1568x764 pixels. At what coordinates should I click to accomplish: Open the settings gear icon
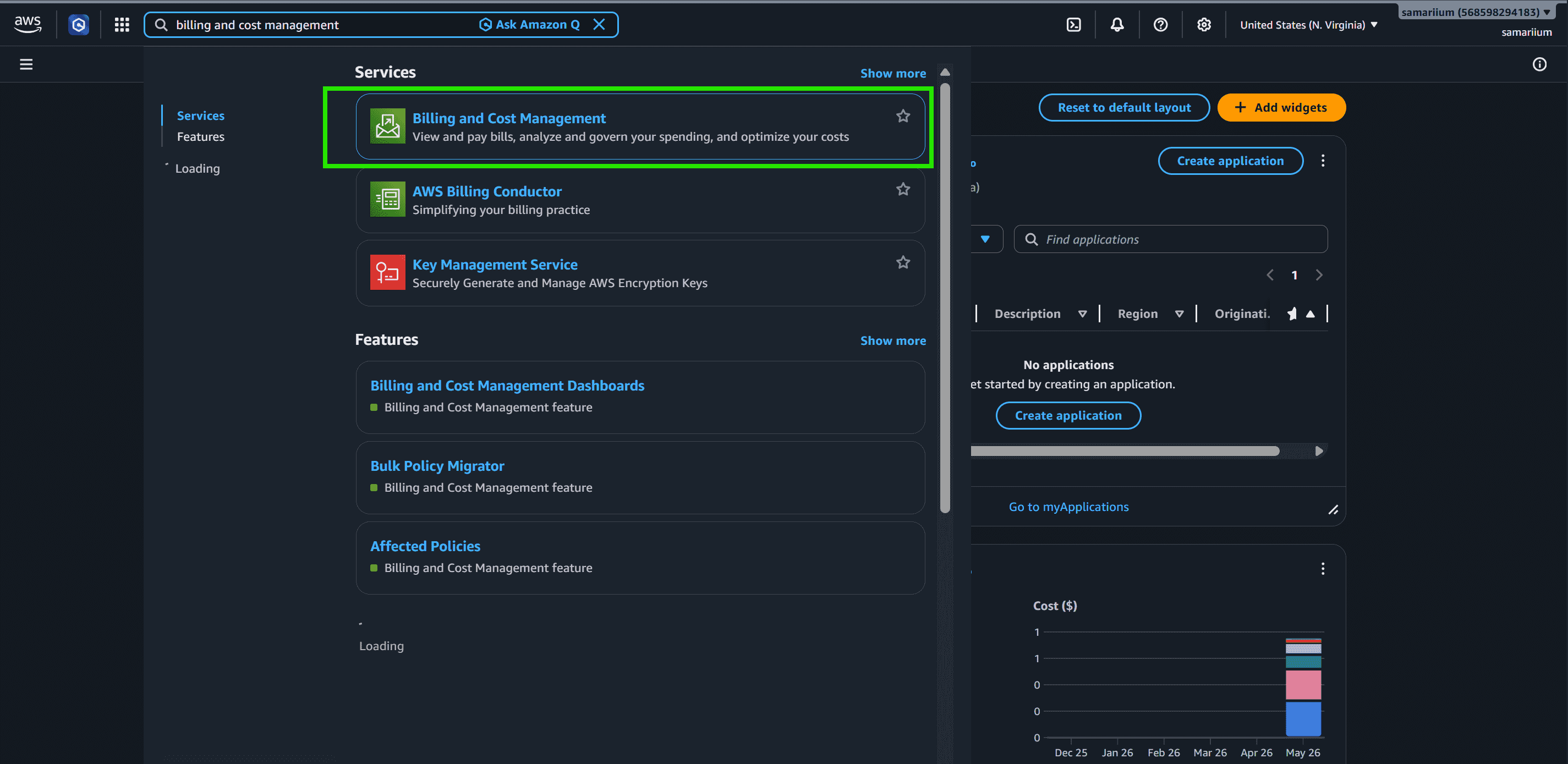[1204, 24]
